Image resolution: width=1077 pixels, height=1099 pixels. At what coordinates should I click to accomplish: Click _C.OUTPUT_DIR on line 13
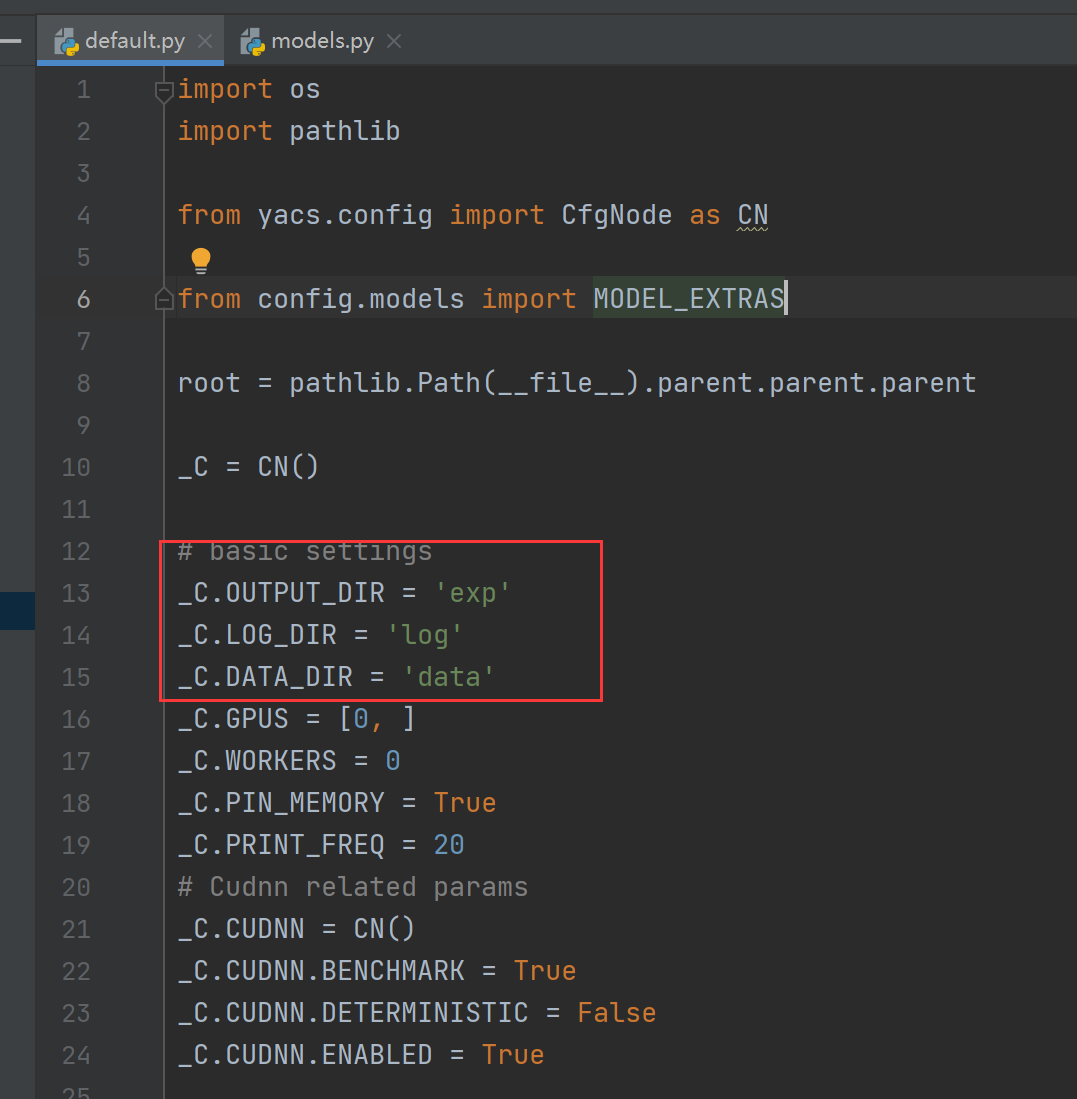pyautogui.click(x=281, y=594)
